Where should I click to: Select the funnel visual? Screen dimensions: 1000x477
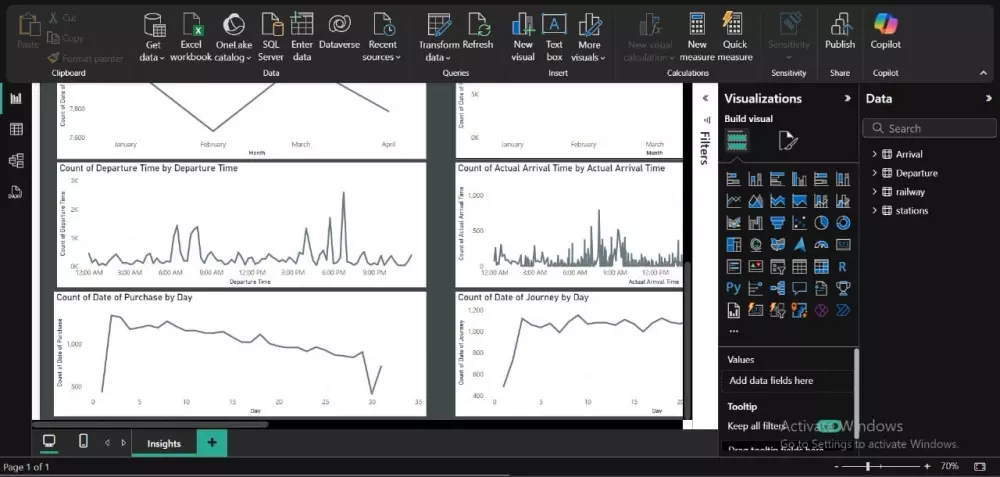(777, 223)
